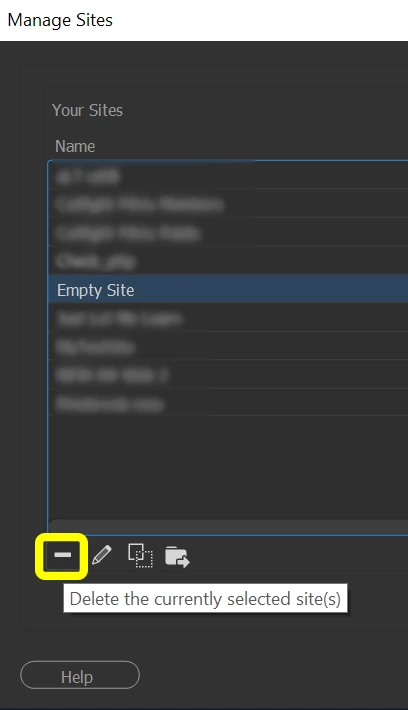Screen dimensions: 408x710
Task: Select the site three rows below Empty Site
Action: (228, 375)
